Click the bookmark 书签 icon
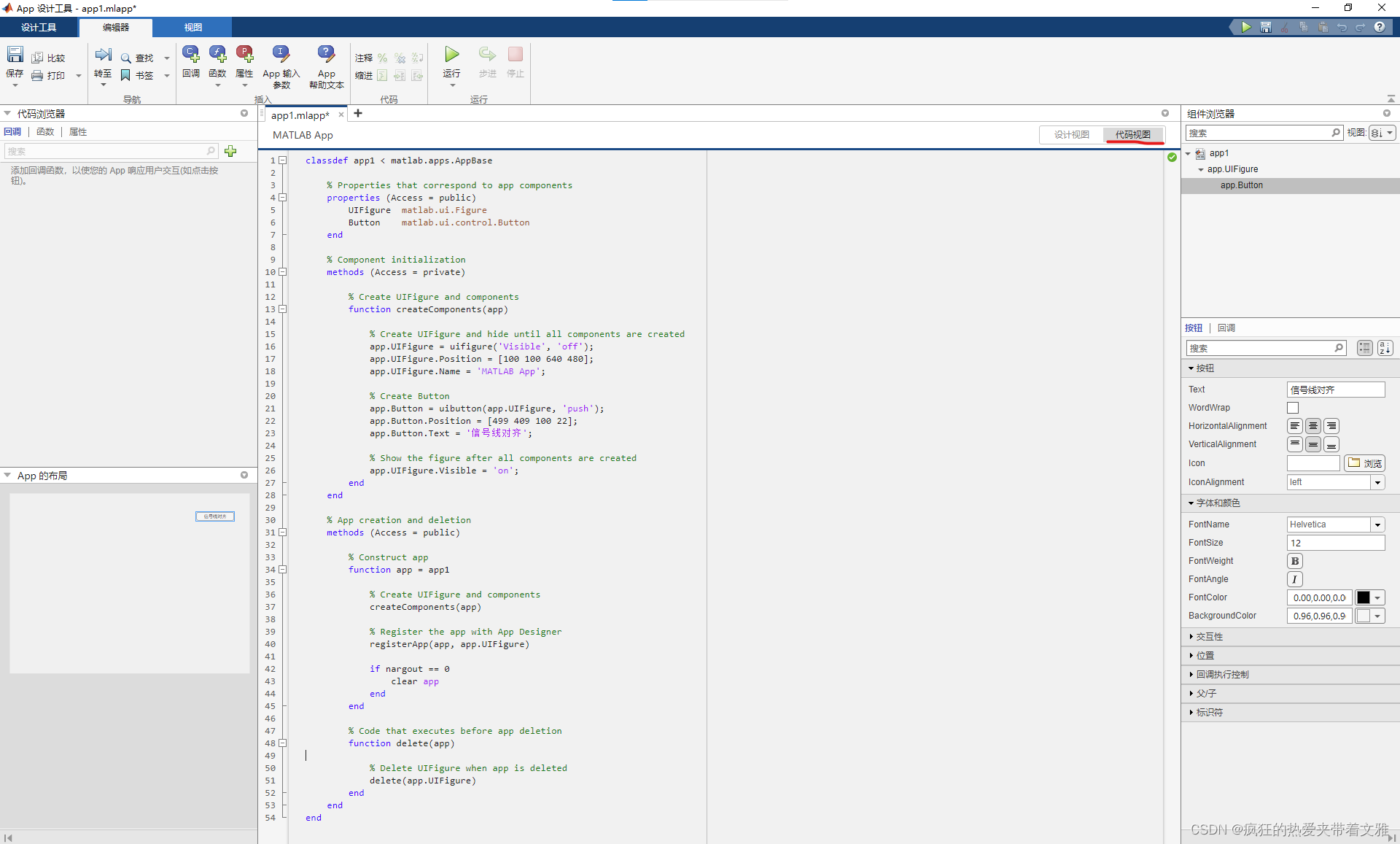Viewport: 1400px width, 844px height. pyautogui.click(x=125, y=75)
